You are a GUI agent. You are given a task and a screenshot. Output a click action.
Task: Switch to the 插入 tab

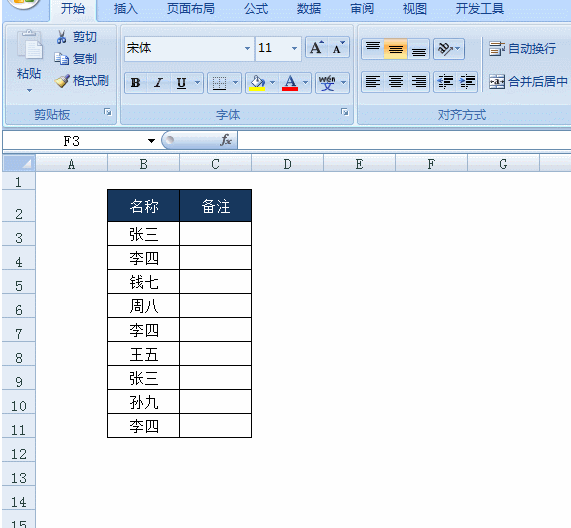[126, 8]
